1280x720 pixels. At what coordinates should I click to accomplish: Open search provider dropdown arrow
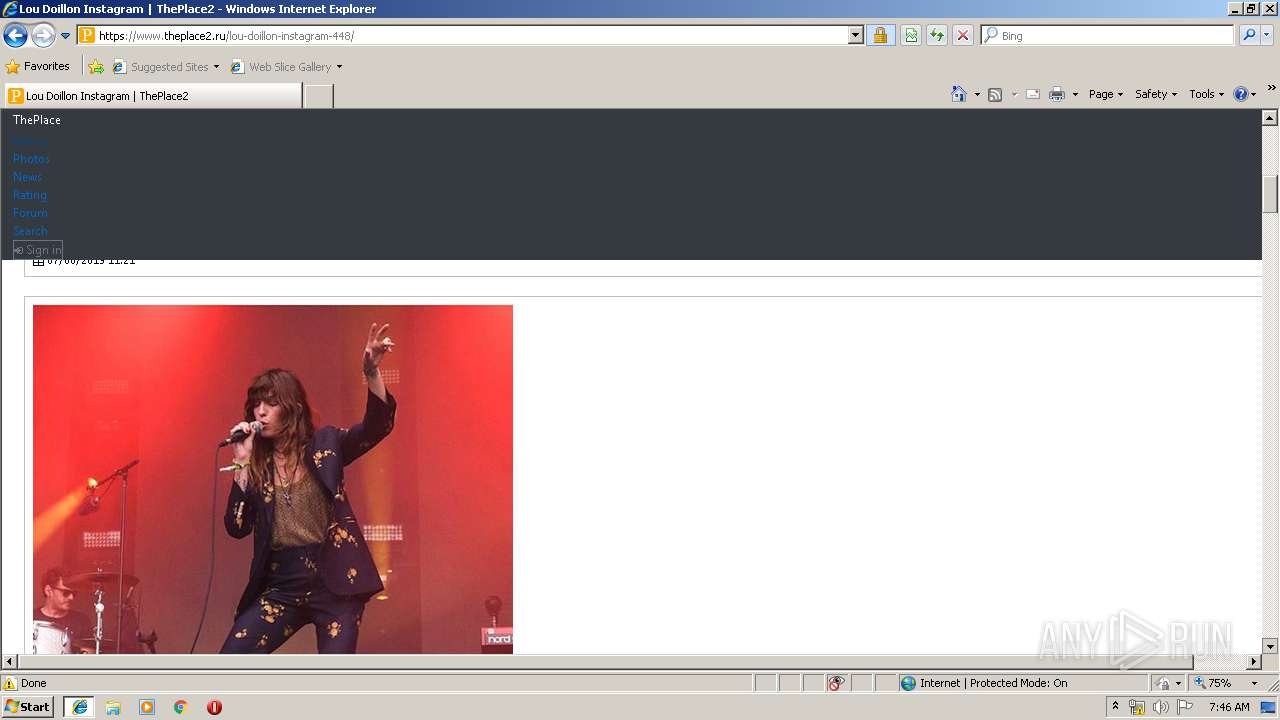click(1267, 36)
